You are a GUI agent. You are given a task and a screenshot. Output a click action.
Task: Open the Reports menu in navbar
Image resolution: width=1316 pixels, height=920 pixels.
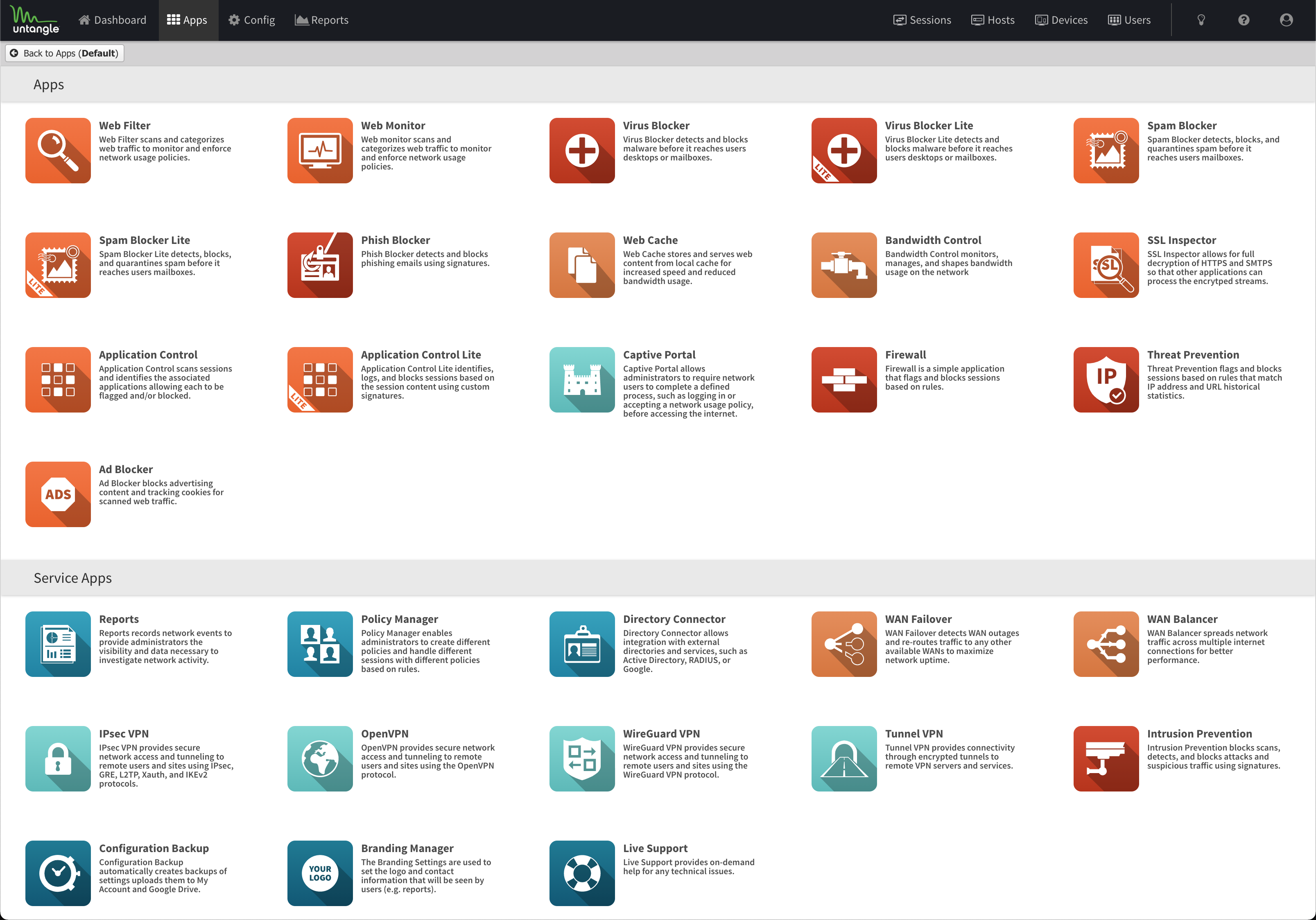point(321,20)
